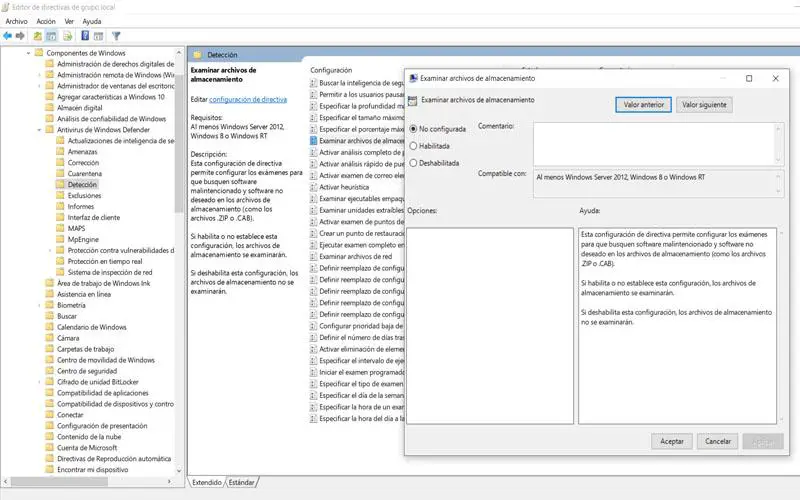Click the folder icon beside Cuarentena
The width and height of the screenshot is (800, 500).
pyautogui.click(x=60, y=173)
